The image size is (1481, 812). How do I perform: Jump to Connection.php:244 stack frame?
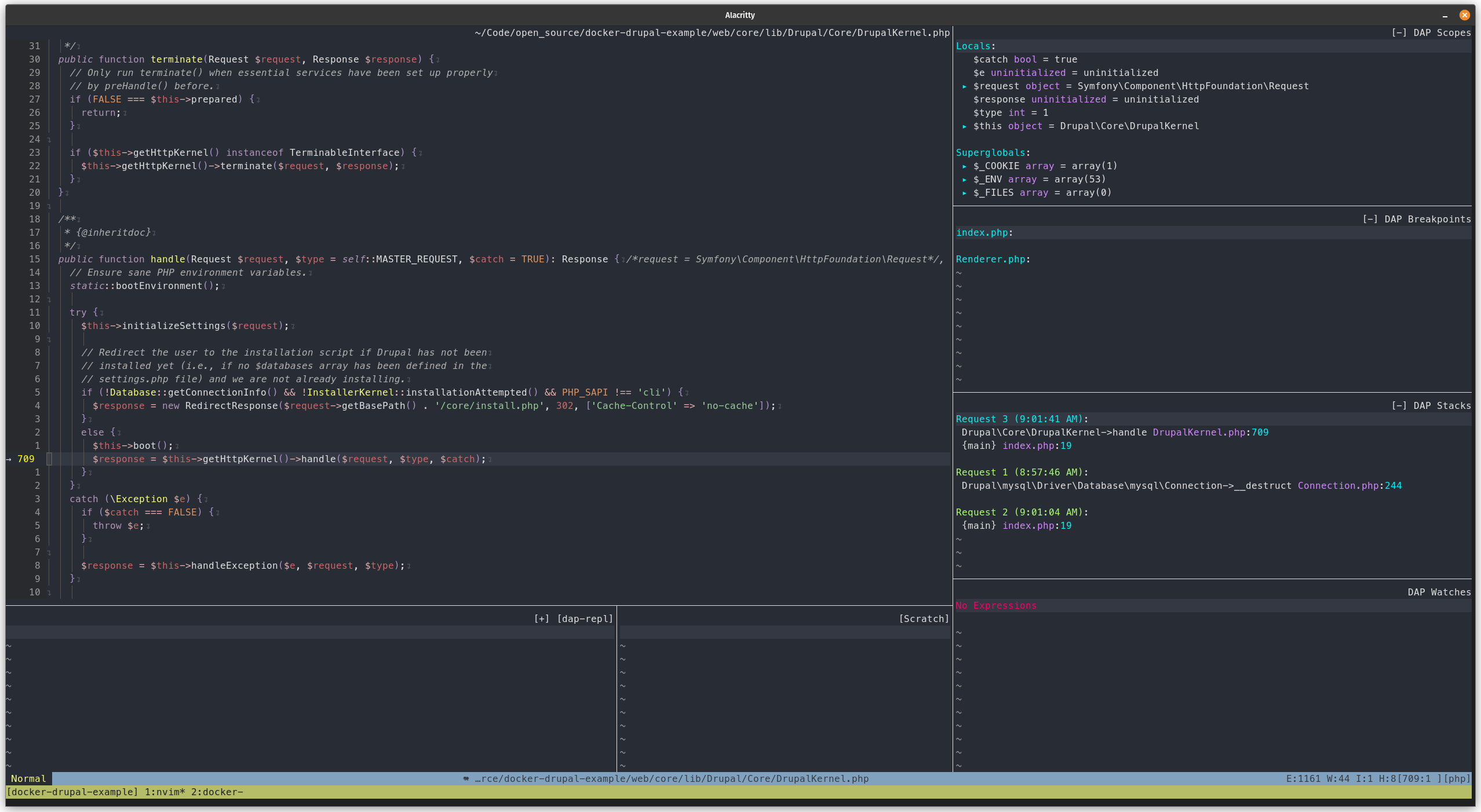(1349, 486)
